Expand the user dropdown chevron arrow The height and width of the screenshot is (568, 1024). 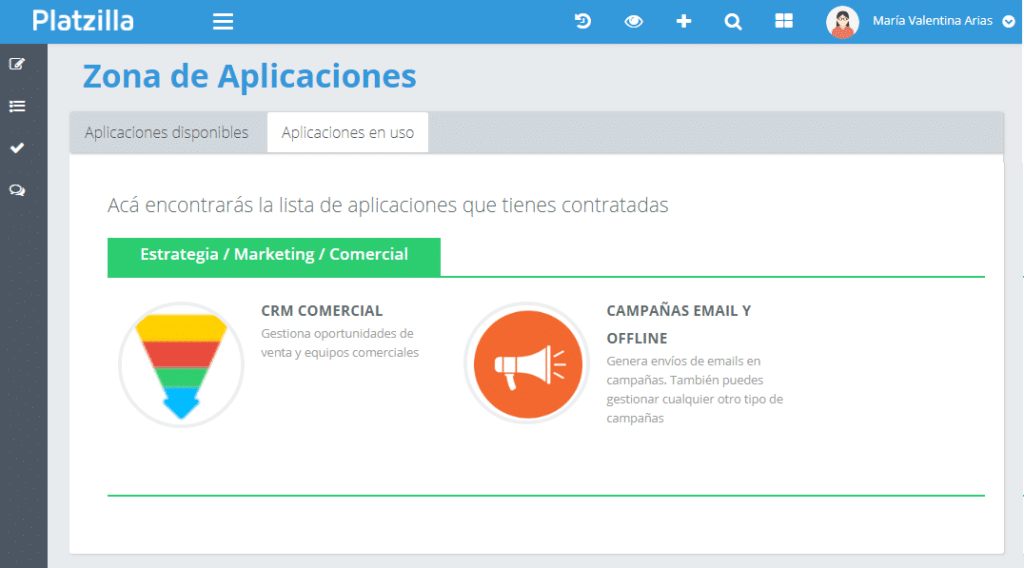pyautogui.click(x=1008, y=21)
